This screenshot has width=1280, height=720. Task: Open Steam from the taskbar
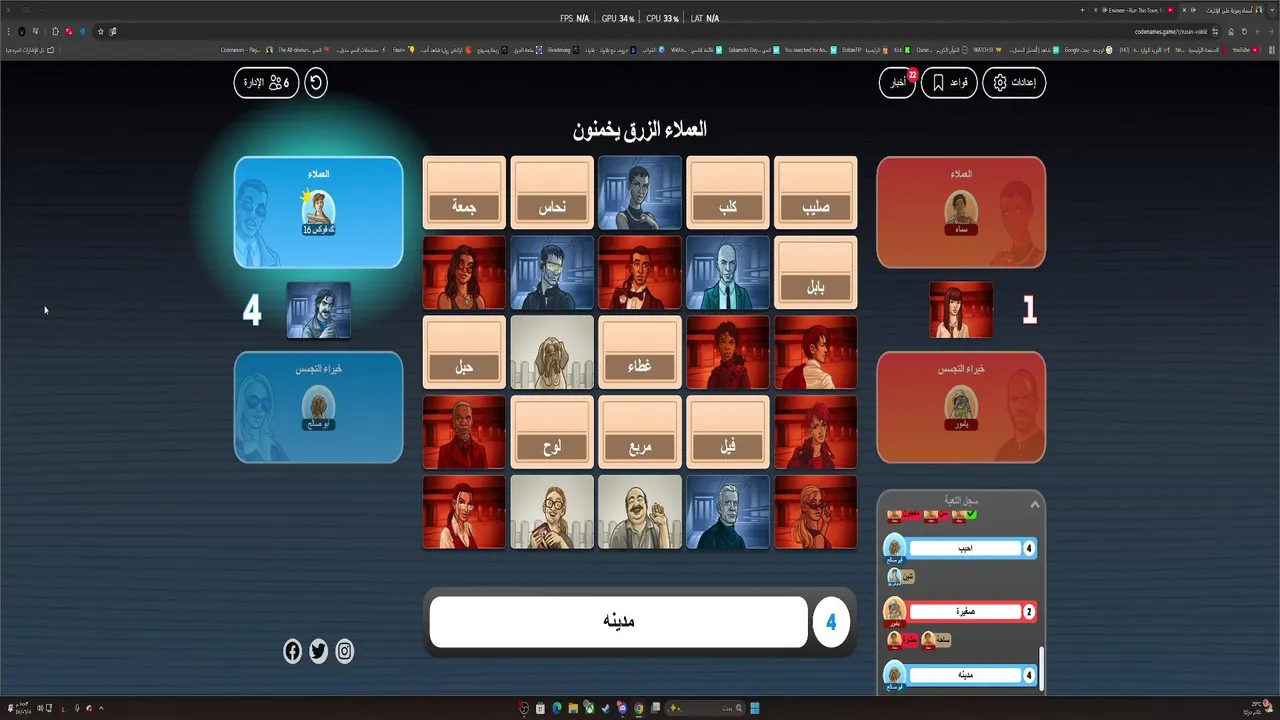pyautogui.click(x=606, y=708)
